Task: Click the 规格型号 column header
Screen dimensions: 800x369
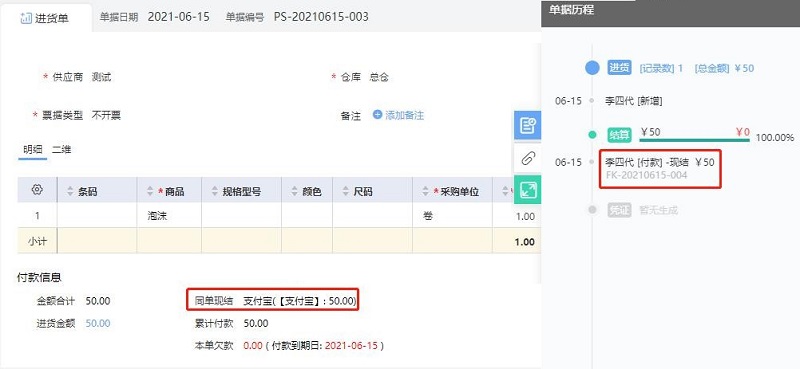Action: pos(242,191)
